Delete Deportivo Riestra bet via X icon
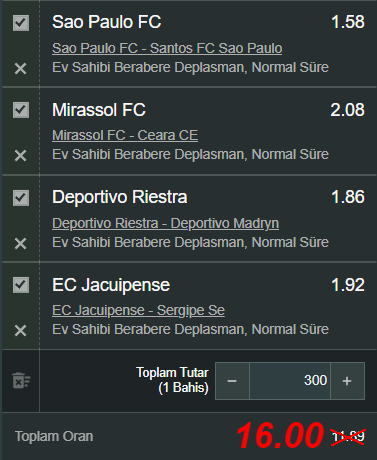The width and height of the screenshot is (377, 460). [20, 244]
